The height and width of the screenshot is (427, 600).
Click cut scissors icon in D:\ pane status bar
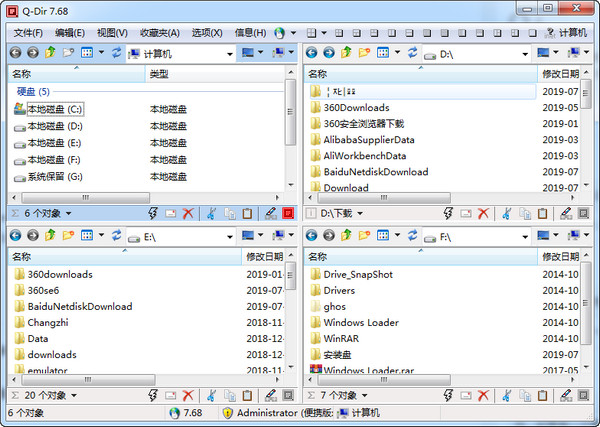[506, 214]
